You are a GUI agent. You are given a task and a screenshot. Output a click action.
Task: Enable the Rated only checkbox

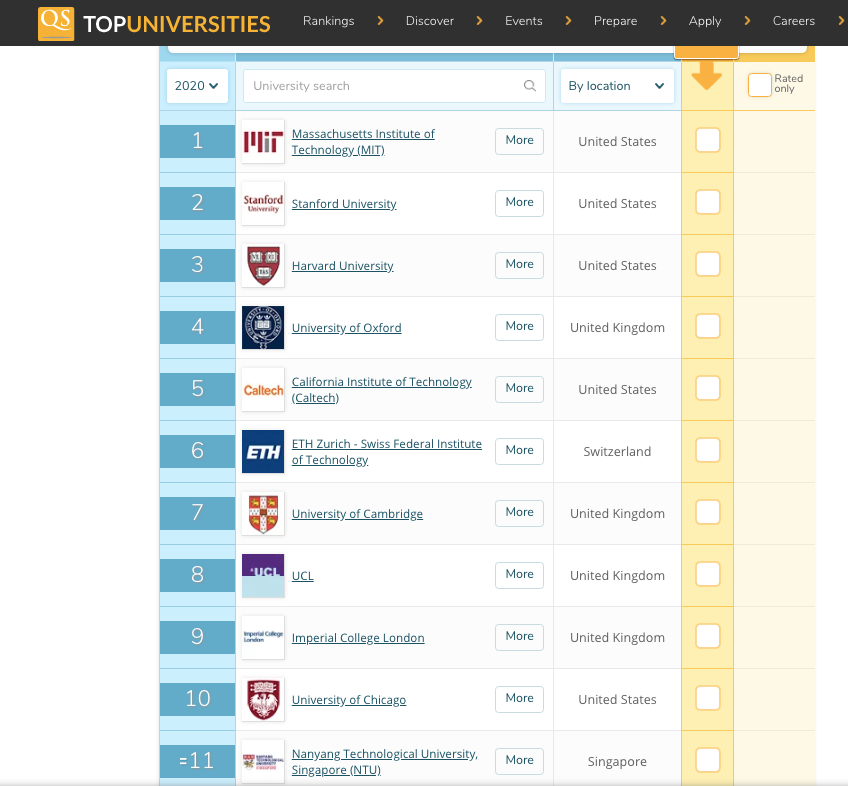[759, 85]
